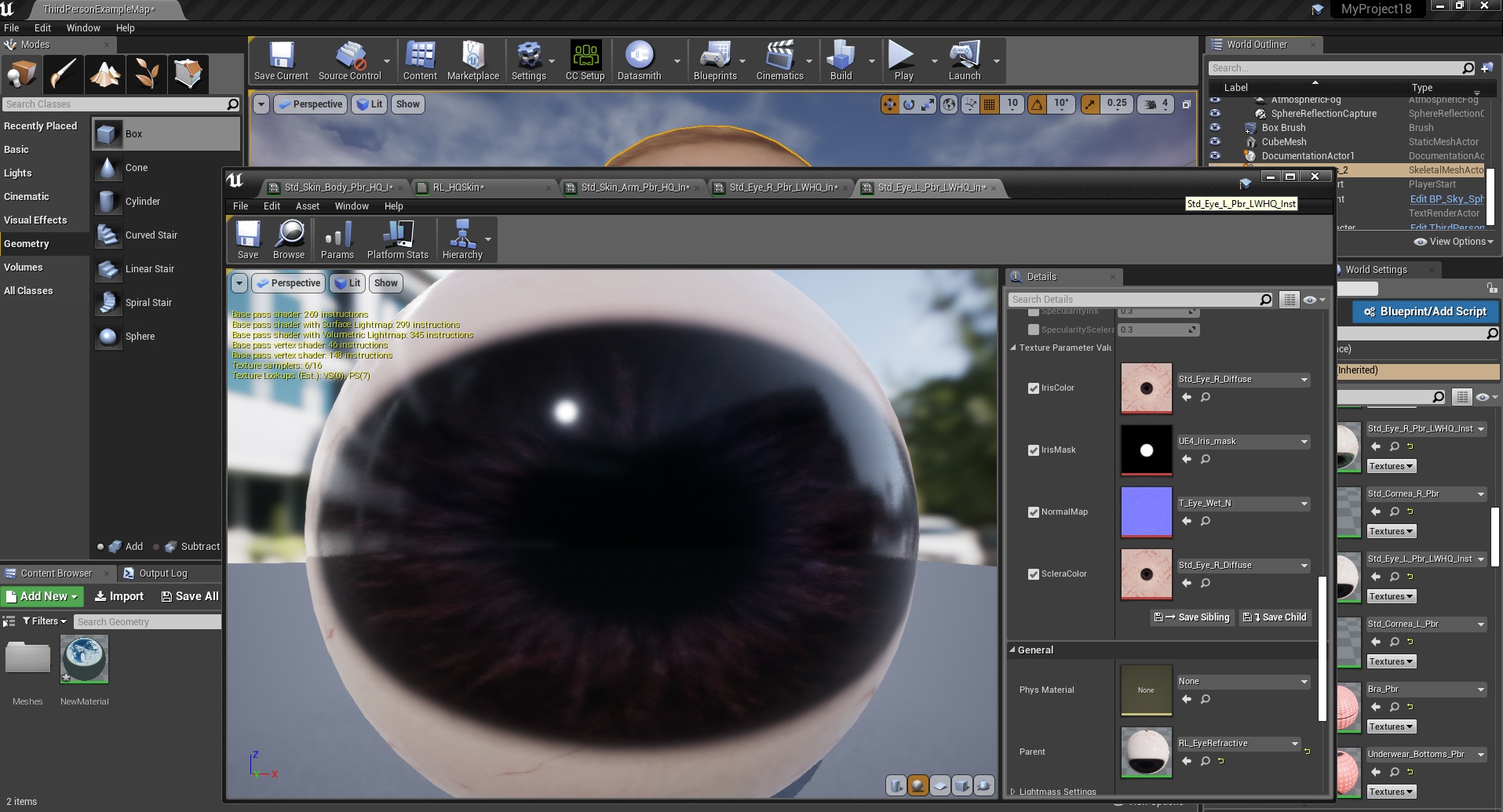Screen dimensions: 1503x812
Task: Select Landscape mode icon
Action: [105, 75]
